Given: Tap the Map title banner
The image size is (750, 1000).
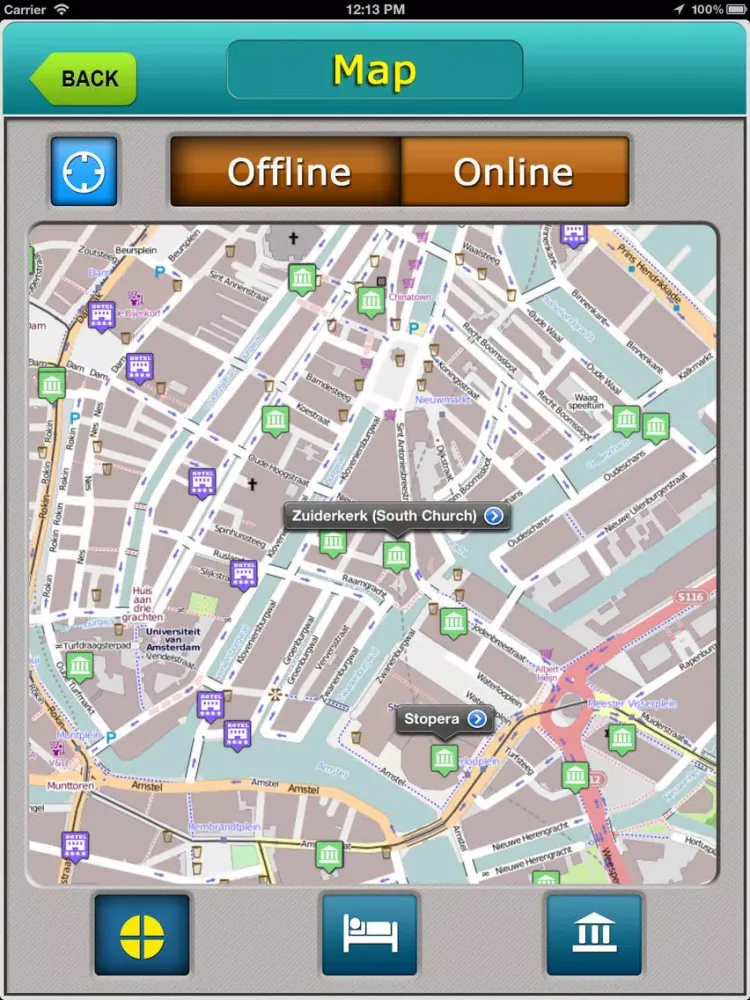Looking at the screenshot, I should click(375, 70).
